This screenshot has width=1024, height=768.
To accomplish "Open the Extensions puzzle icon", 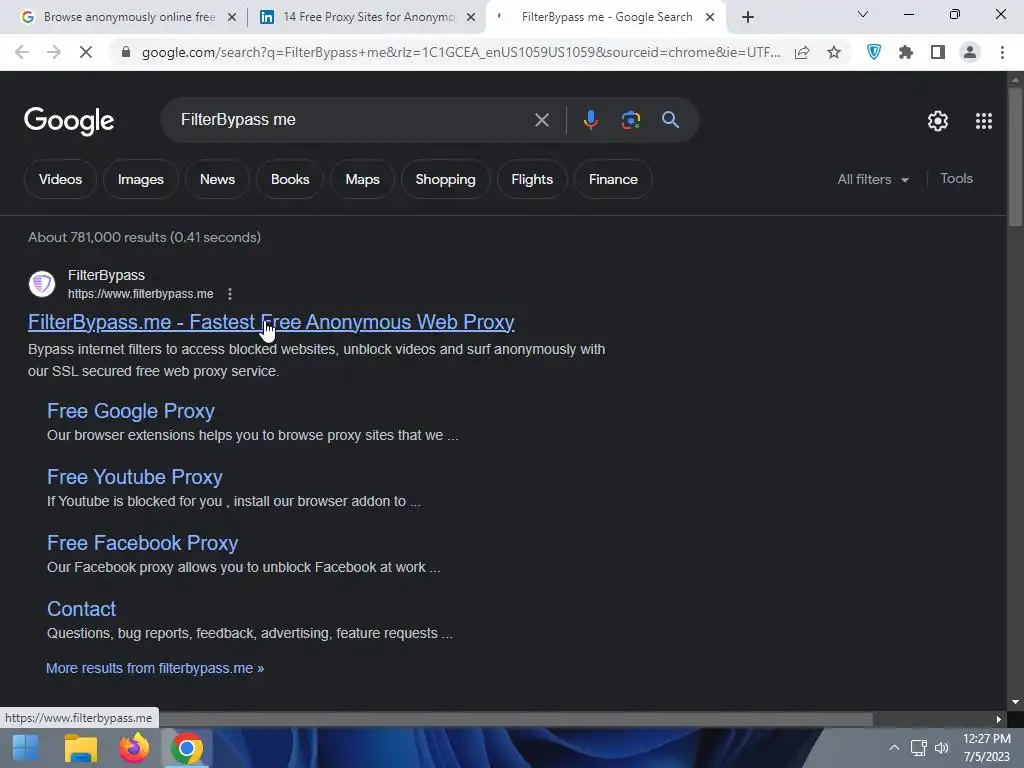I will pyautogui.click(x=906, y=52).
